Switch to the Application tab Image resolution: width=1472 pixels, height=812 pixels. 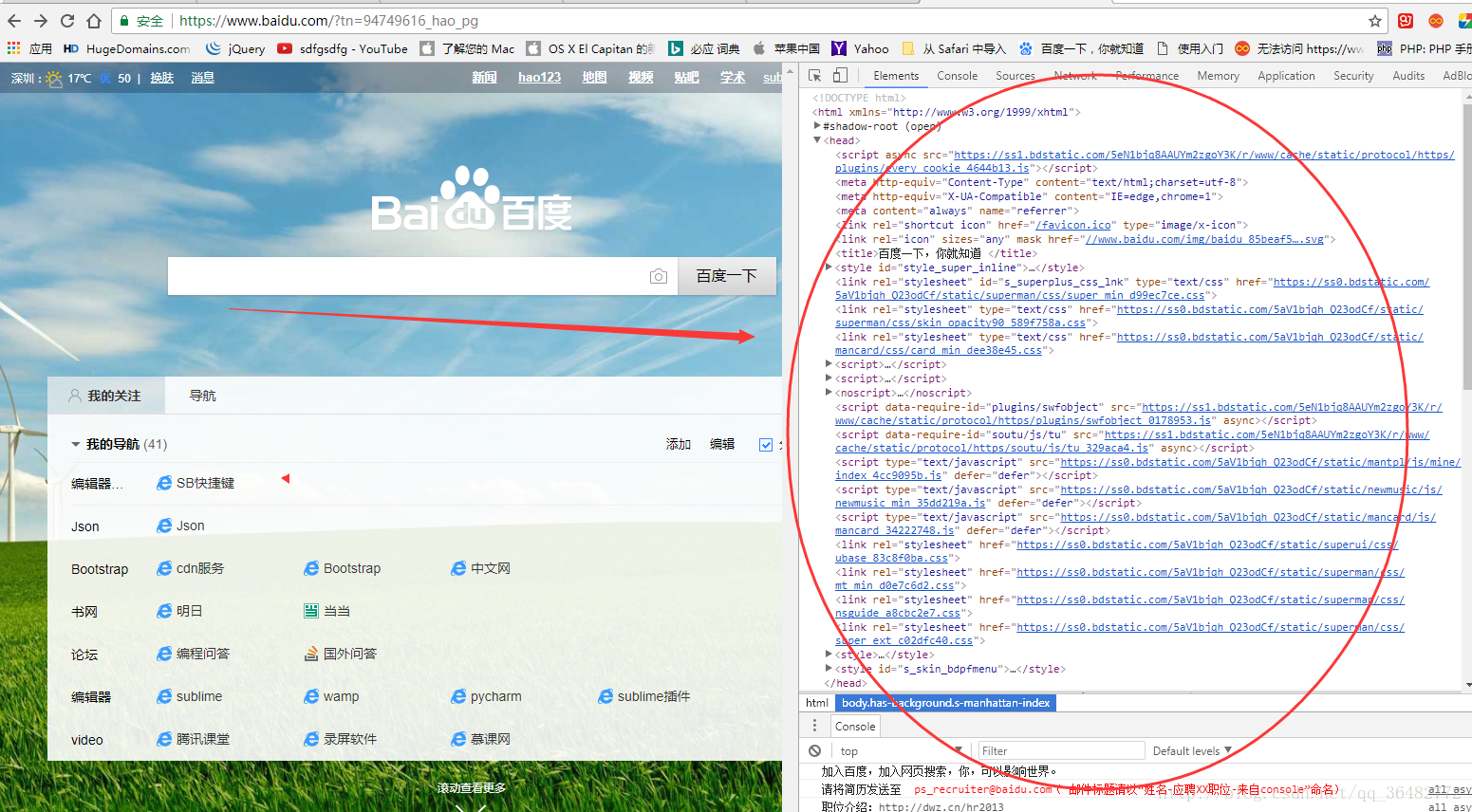(x=1286, y=76)
